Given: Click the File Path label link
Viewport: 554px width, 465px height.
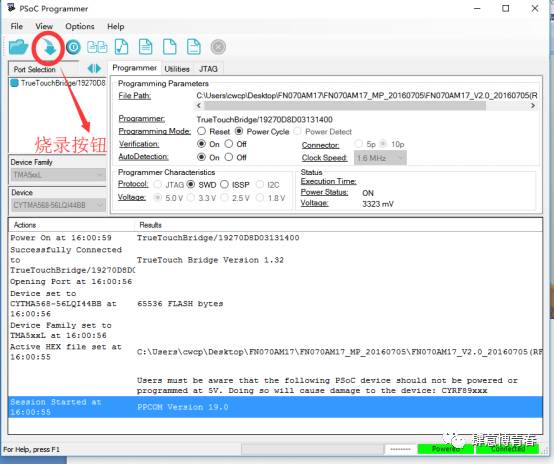Looking at the screenshot, I should pyautogui.click(x=135, y=96).
